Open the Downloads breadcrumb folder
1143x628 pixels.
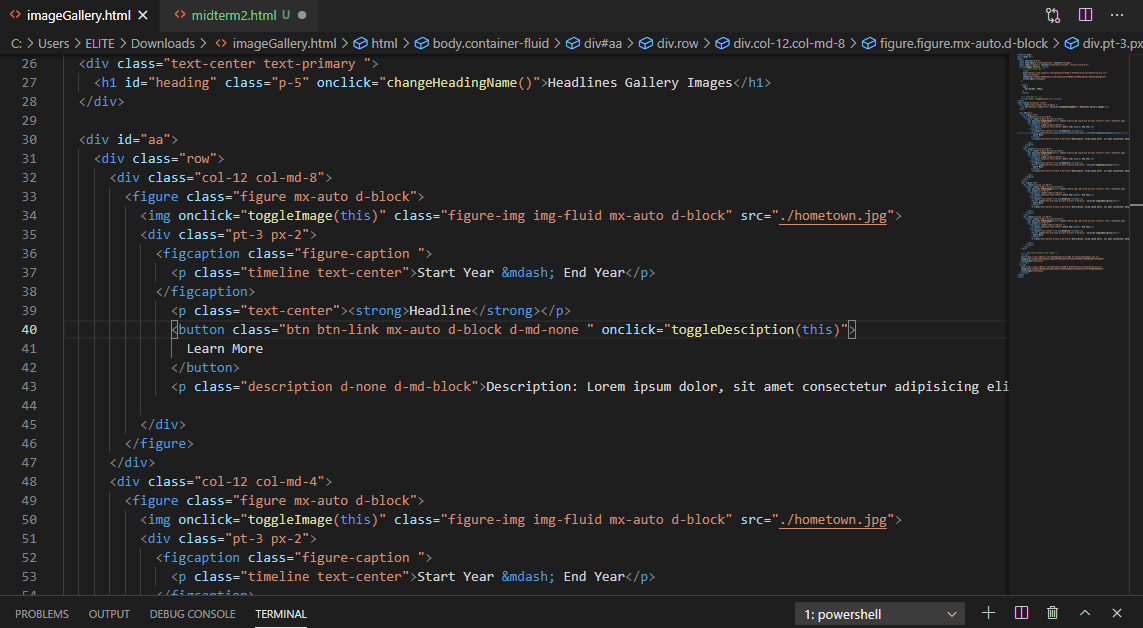coord(163,44)
